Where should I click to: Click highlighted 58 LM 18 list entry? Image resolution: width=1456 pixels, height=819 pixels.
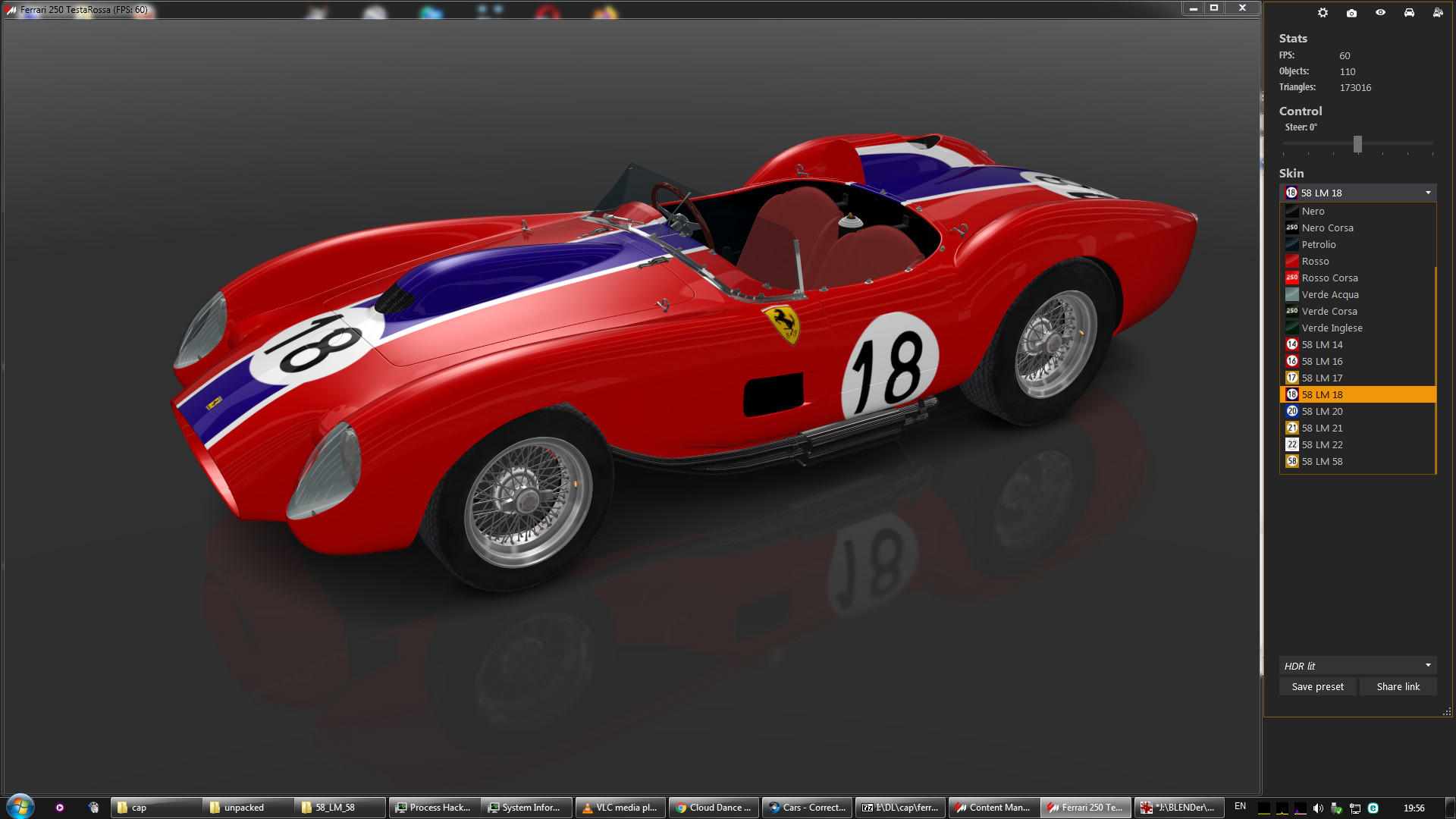[1357, 395]
